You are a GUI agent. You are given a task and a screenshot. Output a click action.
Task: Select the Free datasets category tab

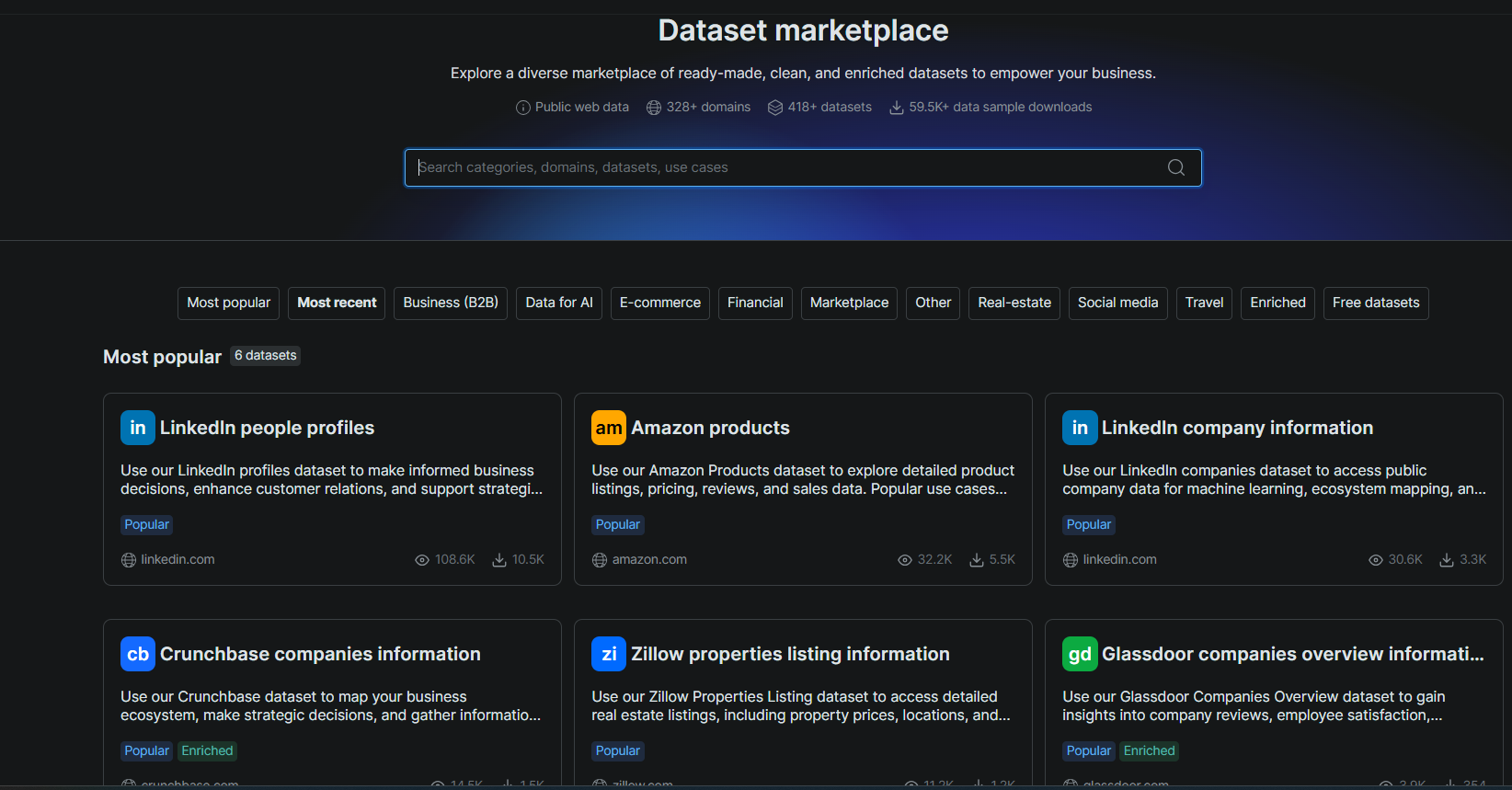click(x=1376, y=303)
